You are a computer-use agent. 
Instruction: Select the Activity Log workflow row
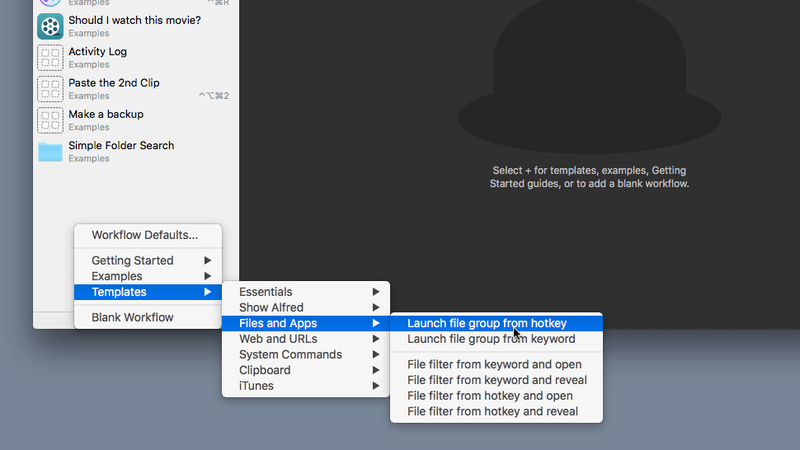(136, 58)
